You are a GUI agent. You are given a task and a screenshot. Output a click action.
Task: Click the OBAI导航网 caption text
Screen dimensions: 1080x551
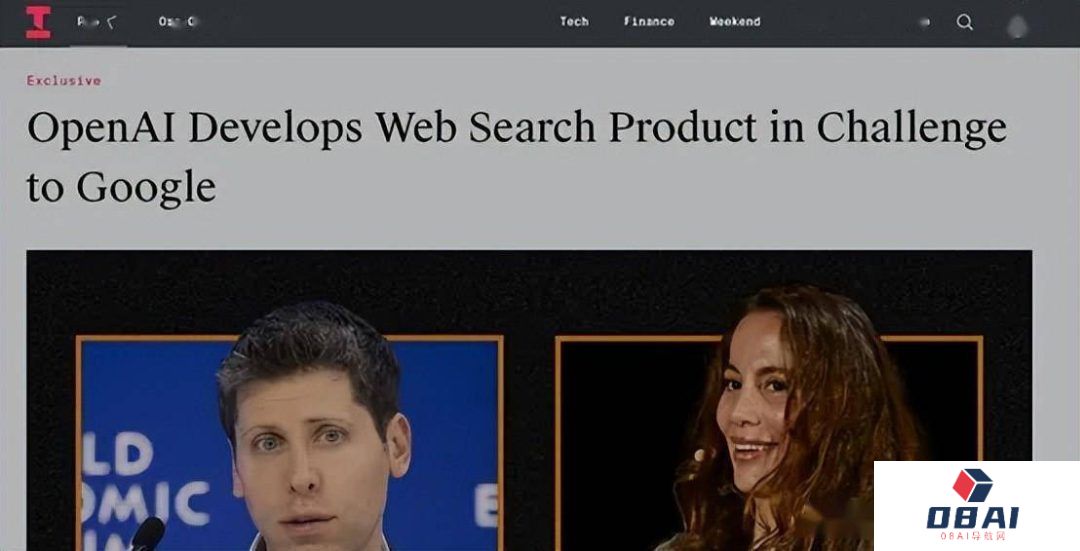click(x=973, y=535)
